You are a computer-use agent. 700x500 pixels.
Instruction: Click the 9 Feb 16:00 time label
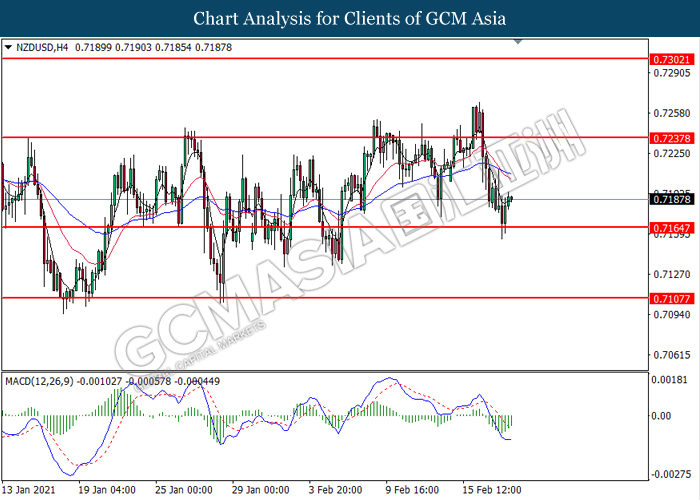click(412, 490)
